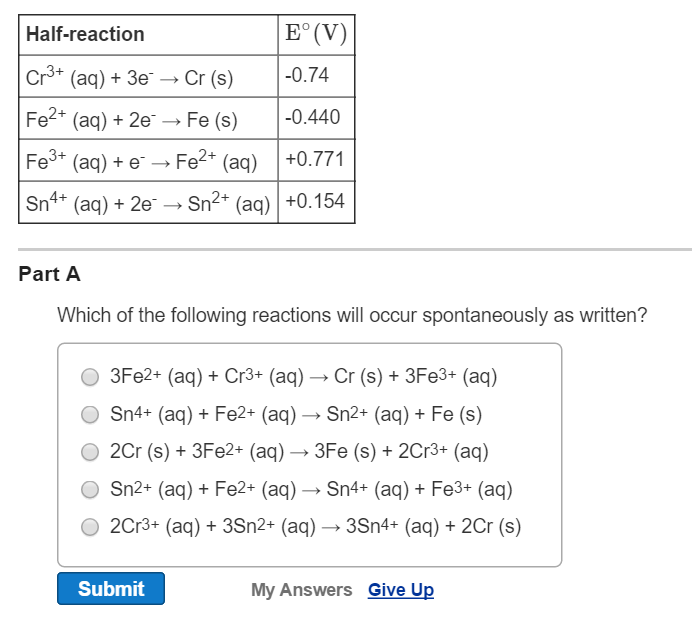Select the Sn2+ plus Fe2+ reaction option
This screenshot has width=692, height=635.
point(90,489)
